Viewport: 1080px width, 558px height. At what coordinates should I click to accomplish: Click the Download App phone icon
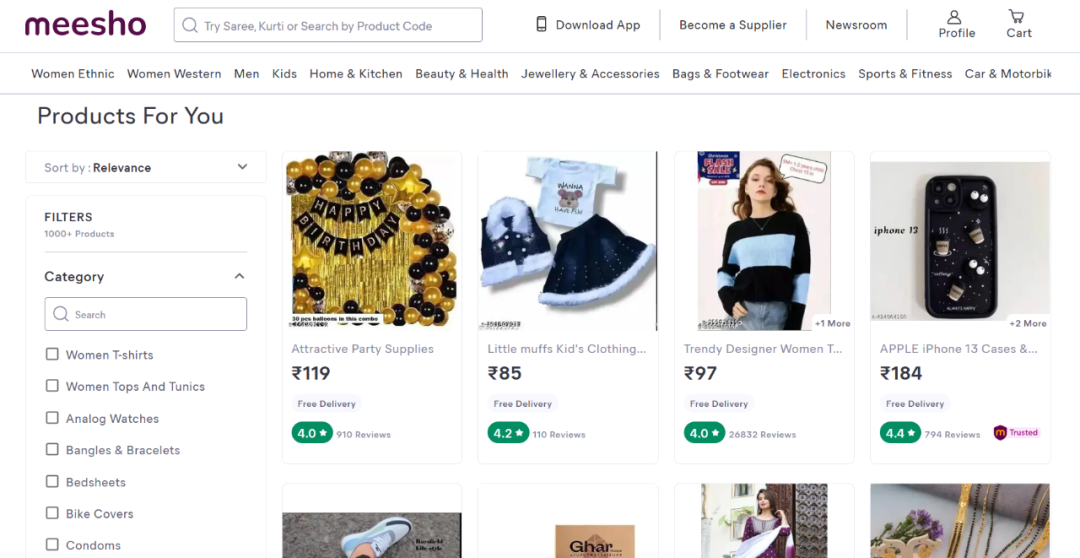click(x=542, y=25)
